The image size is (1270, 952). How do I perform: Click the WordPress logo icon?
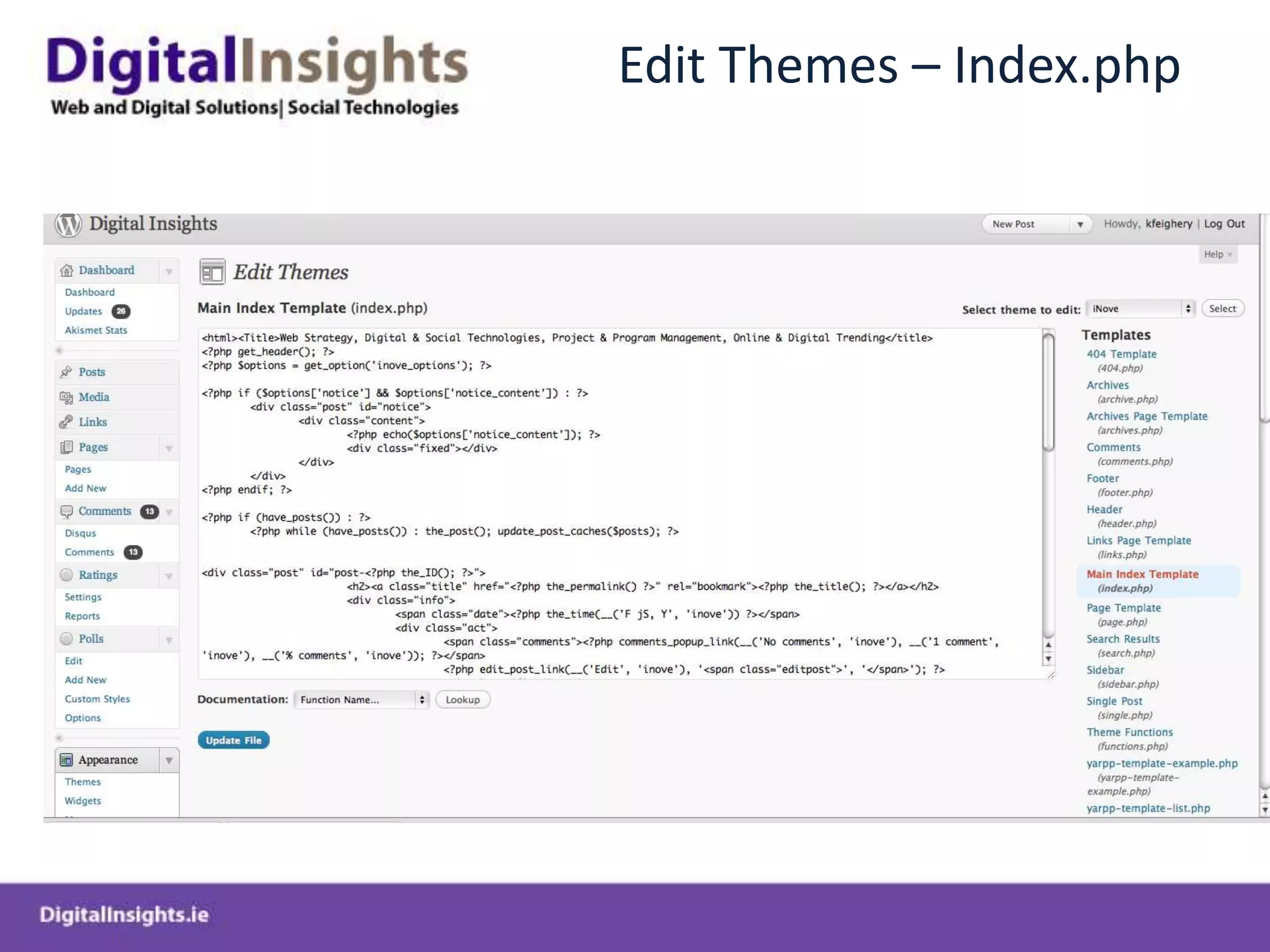[x=68, y=224]
